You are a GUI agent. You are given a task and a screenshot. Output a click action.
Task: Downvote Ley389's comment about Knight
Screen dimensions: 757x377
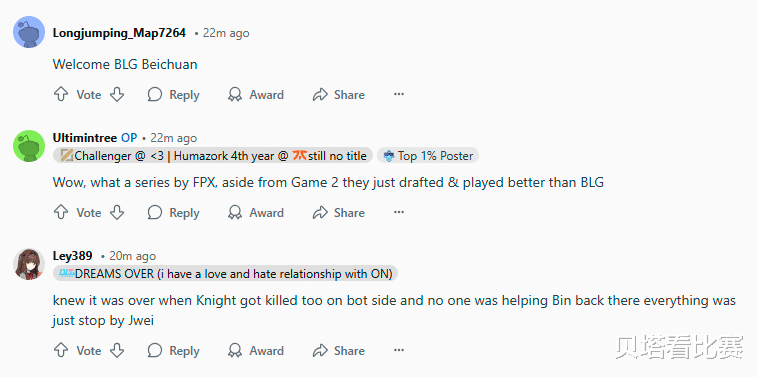click(117, 350)
